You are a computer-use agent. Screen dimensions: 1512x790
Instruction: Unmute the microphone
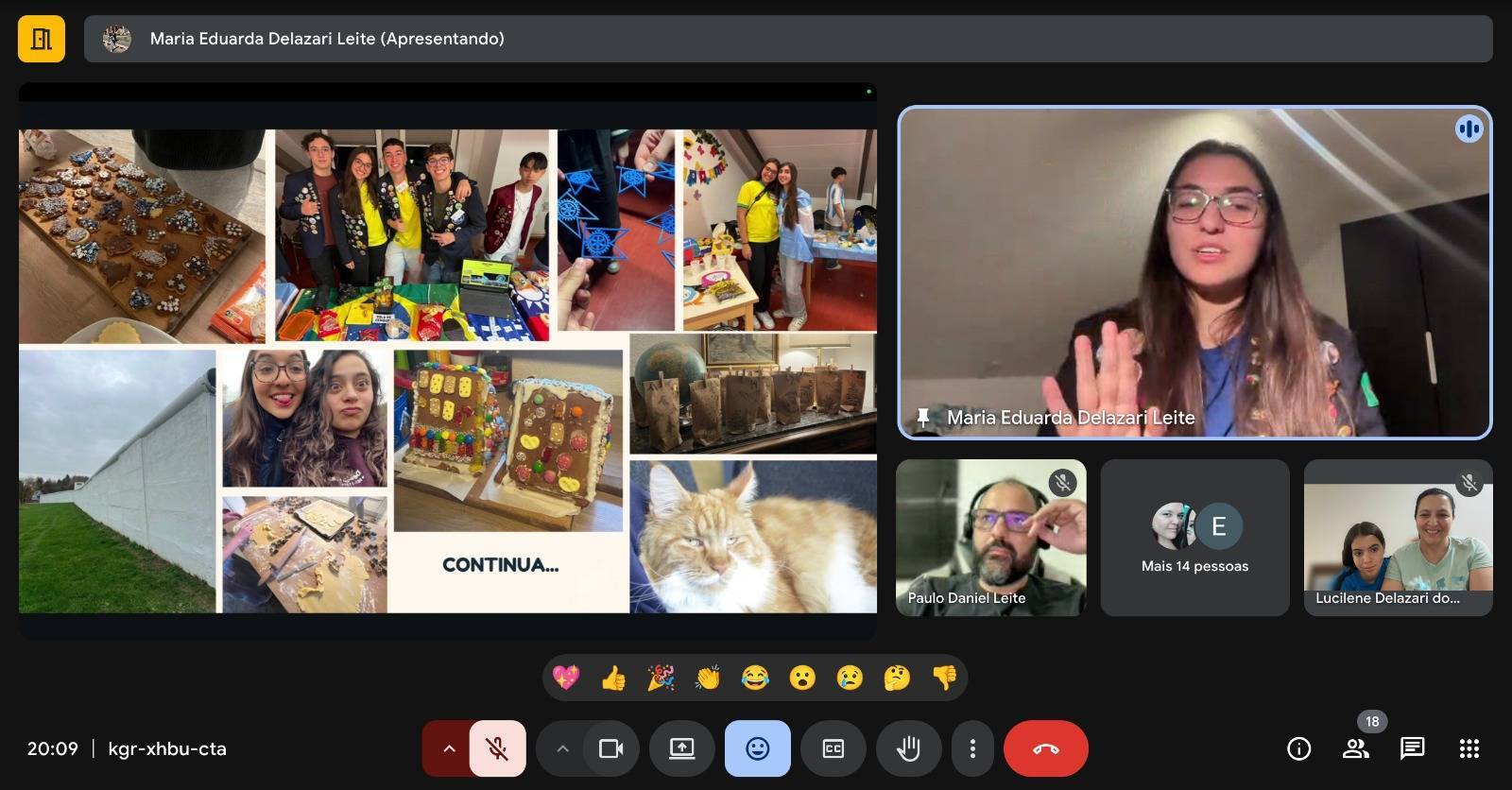tap(497, 748)
